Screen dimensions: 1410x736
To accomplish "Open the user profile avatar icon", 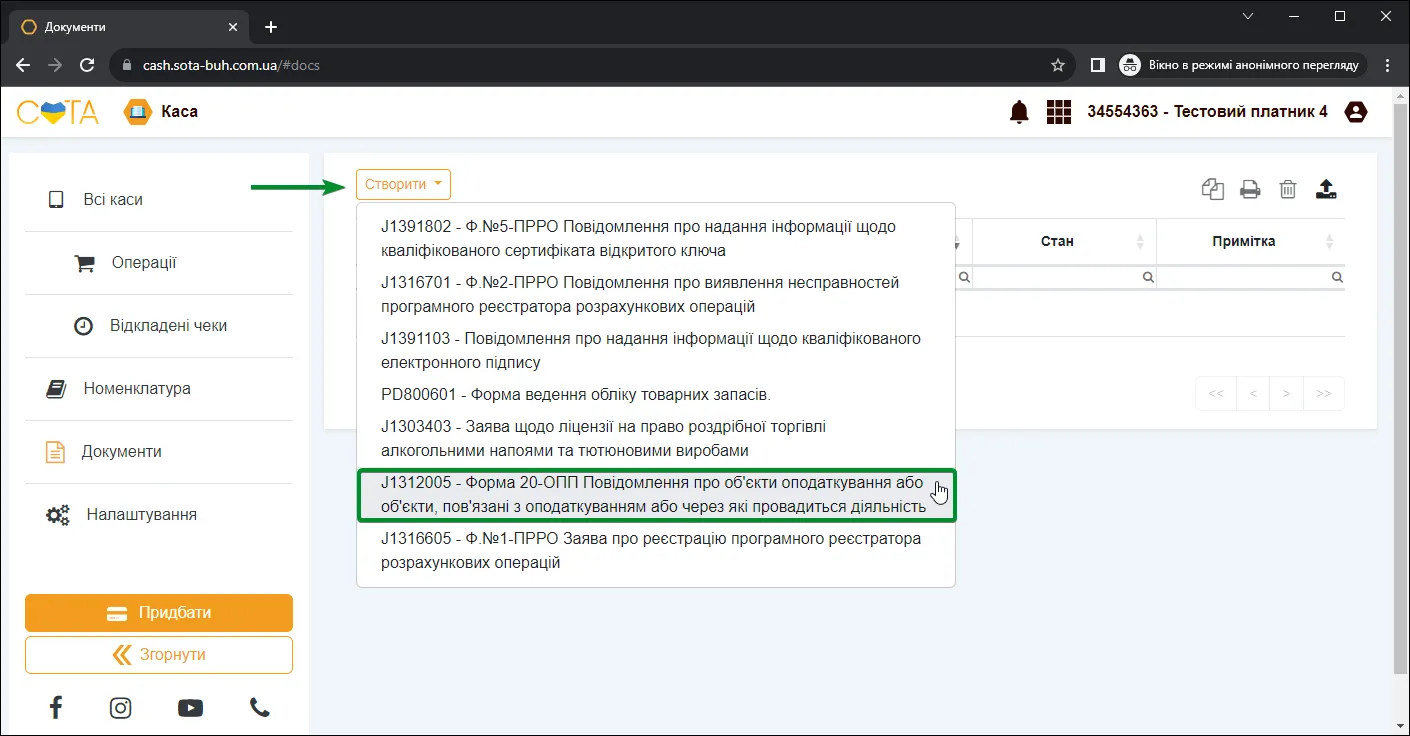I will [x=1356, y=112].
